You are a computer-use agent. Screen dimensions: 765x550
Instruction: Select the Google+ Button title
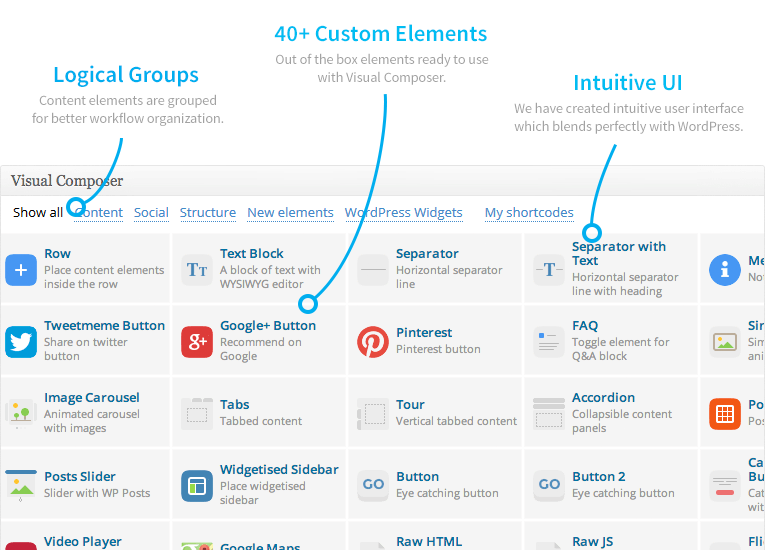268,326
